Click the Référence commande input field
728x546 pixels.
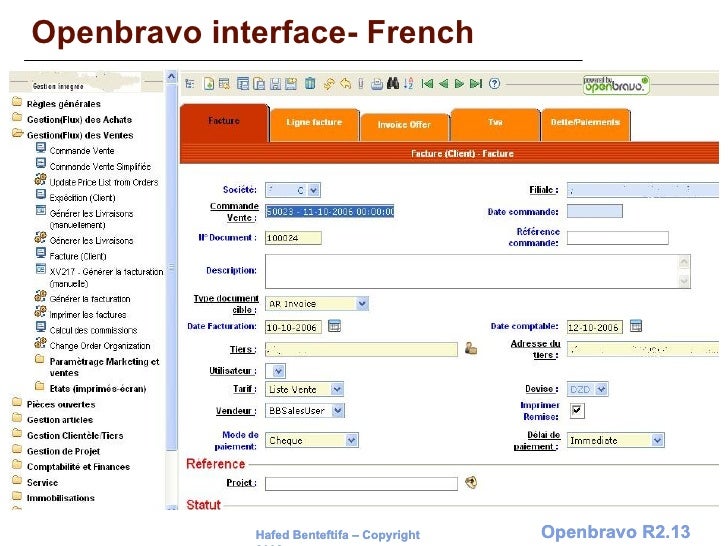(618, 238)
